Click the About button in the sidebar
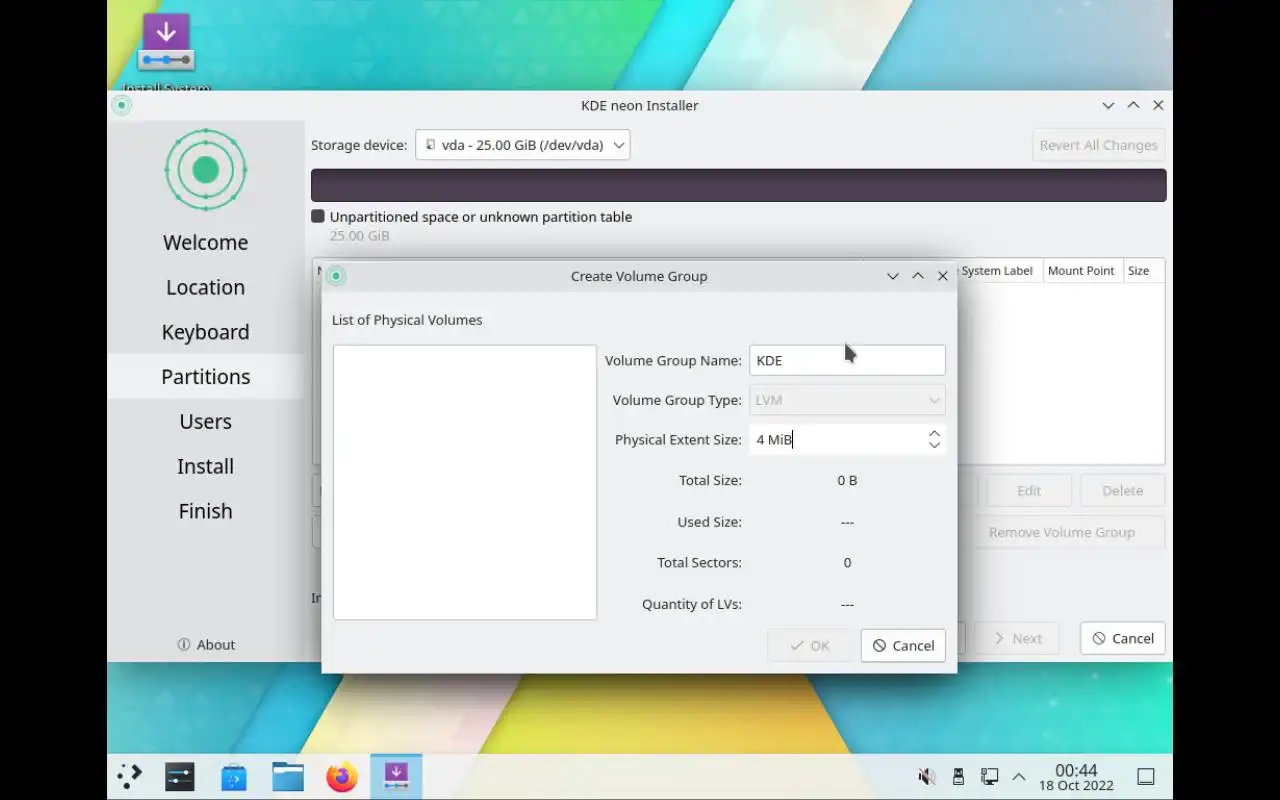This screenshot has width=1280, height=800. (206, 645)
